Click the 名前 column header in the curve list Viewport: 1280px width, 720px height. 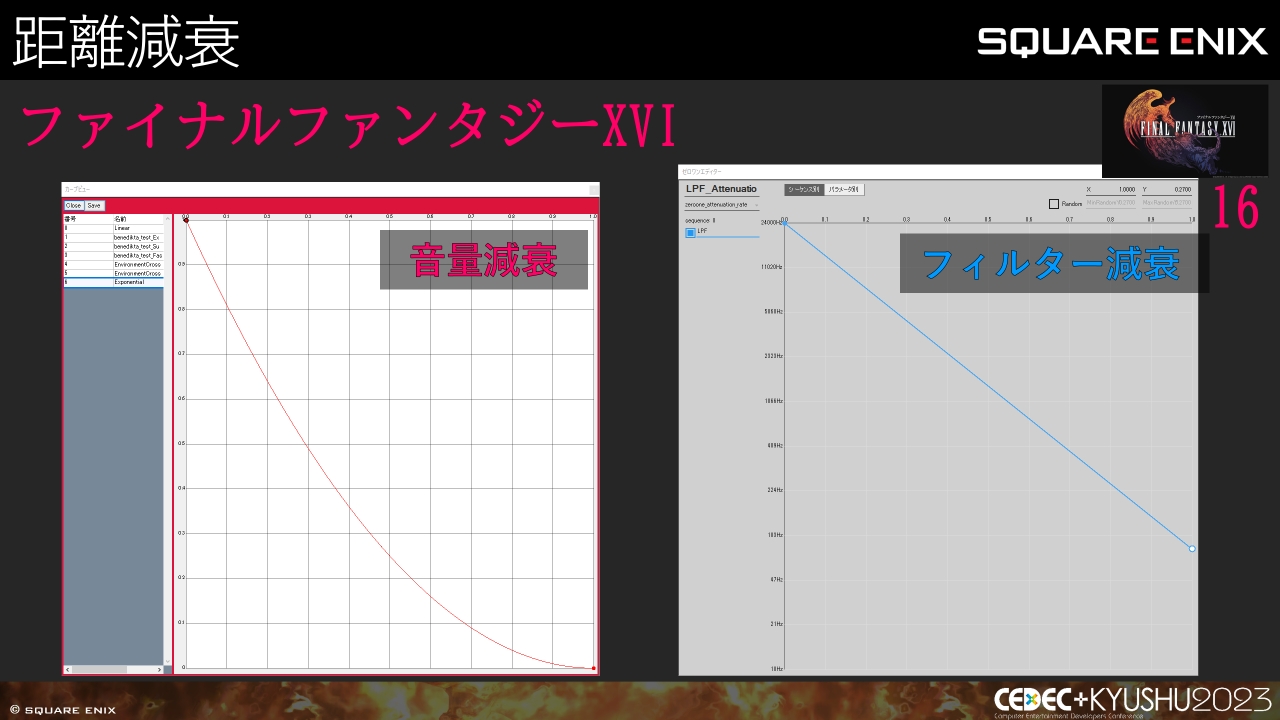click(138, 219)
